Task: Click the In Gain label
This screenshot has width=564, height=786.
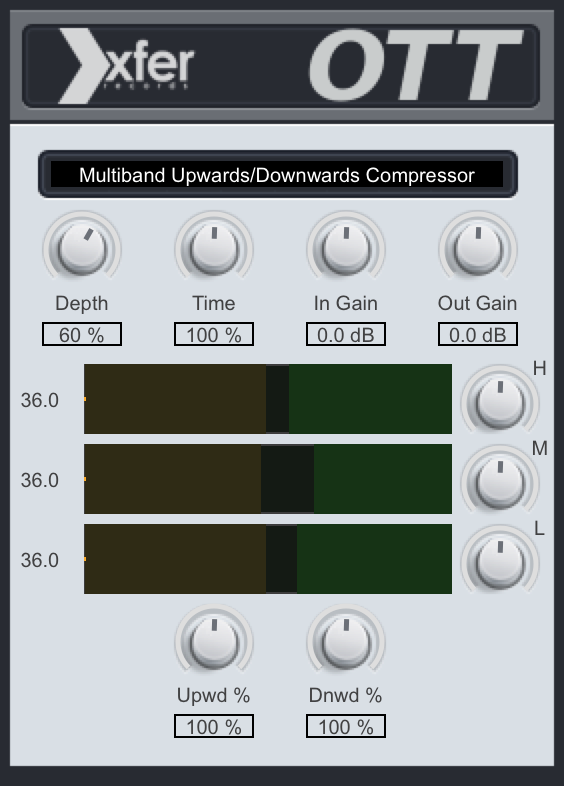Action: pos(345,303)
